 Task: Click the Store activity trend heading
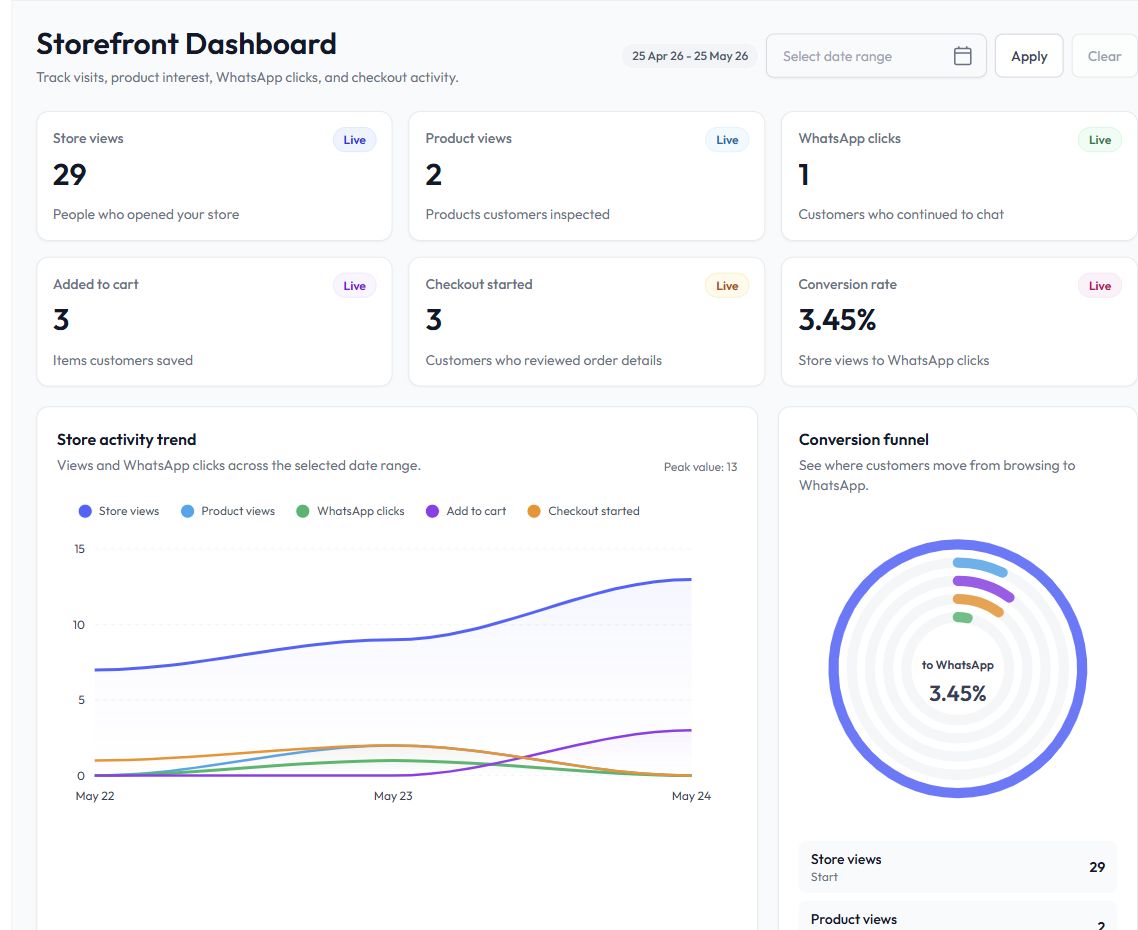126,439
